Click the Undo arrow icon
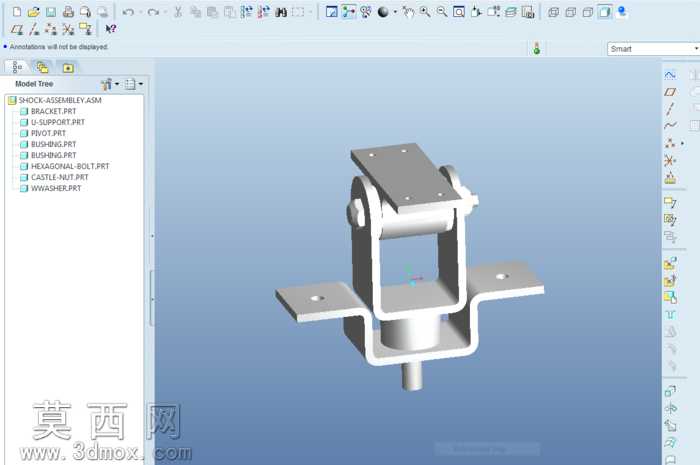This screenshot has width=700, height=465. pyautogui.click(x=128, y=12)
